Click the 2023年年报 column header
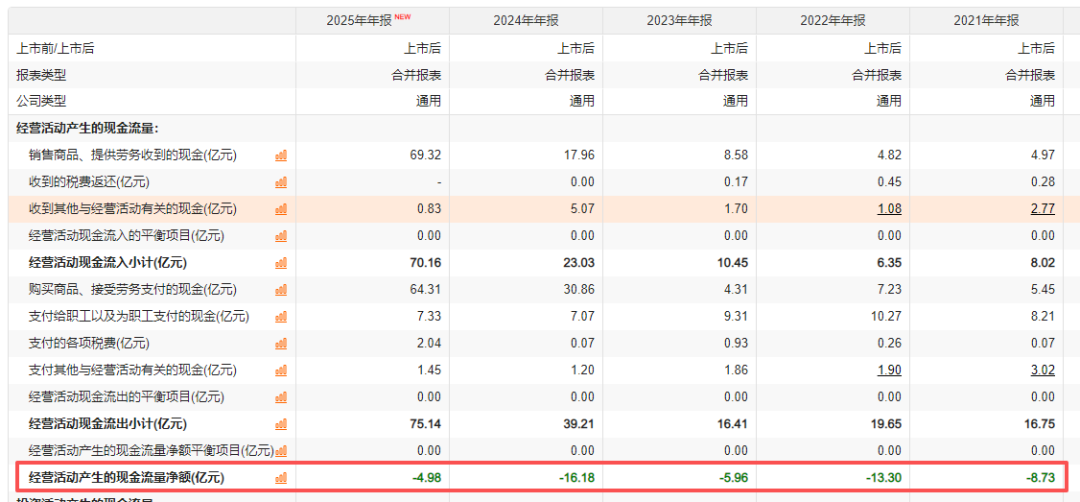Image resolution: width=1080 pixels, height=502 pixels. coord(679,21)
